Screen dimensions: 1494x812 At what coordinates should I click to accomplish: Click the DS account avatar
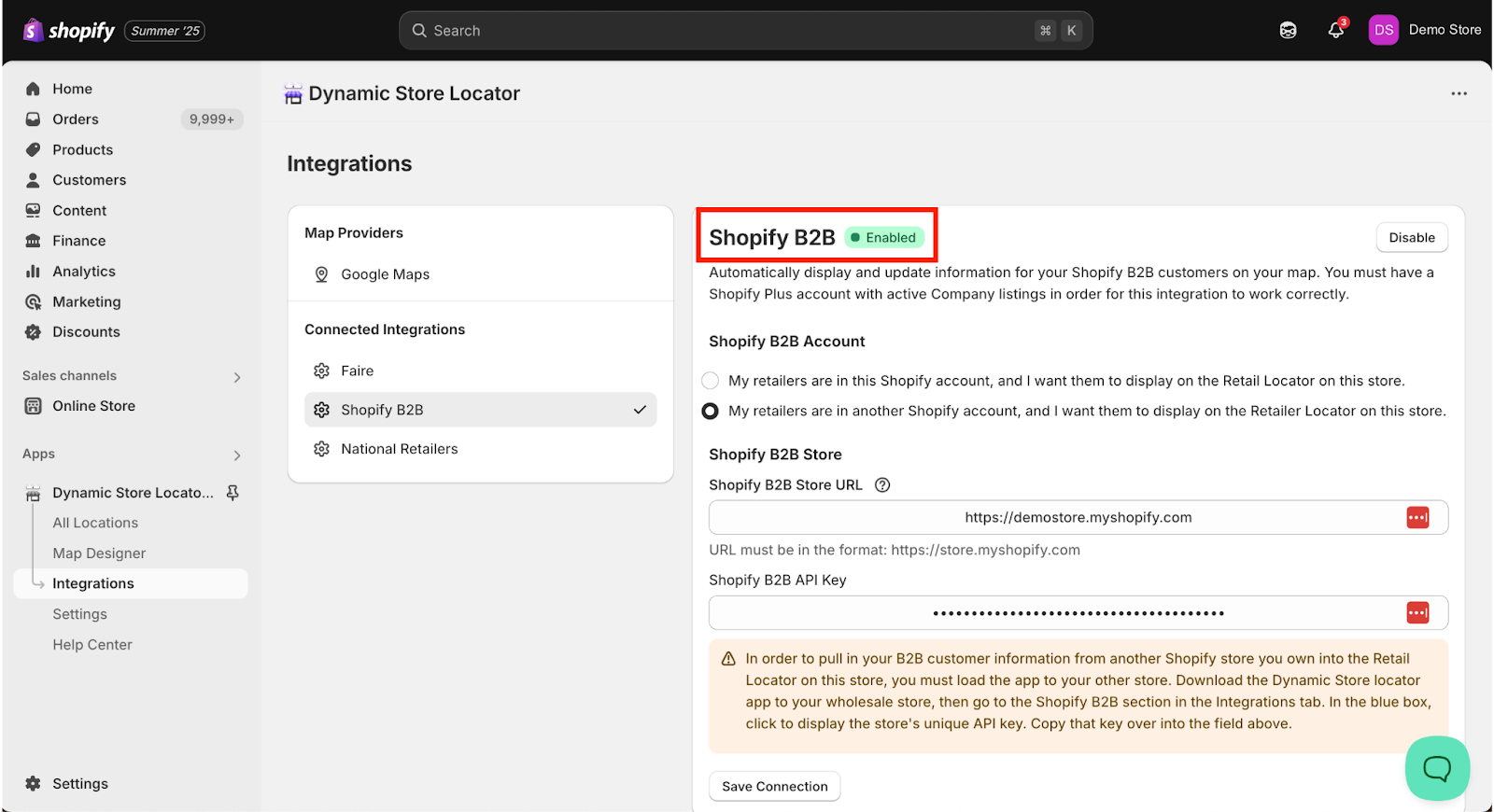(1383, 30)
